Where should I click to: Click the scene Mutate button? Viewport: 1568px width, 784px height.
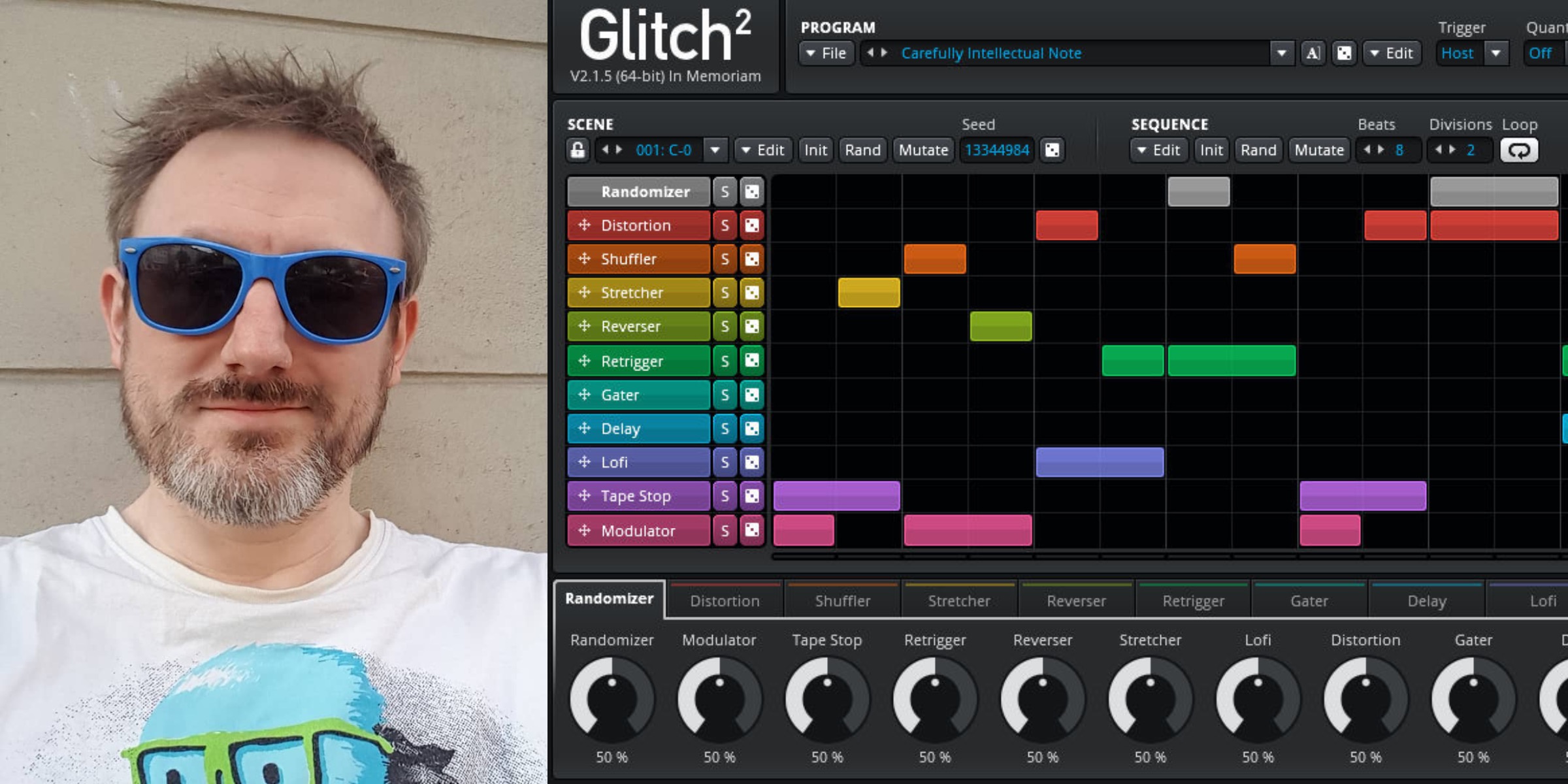pos(923,150)
